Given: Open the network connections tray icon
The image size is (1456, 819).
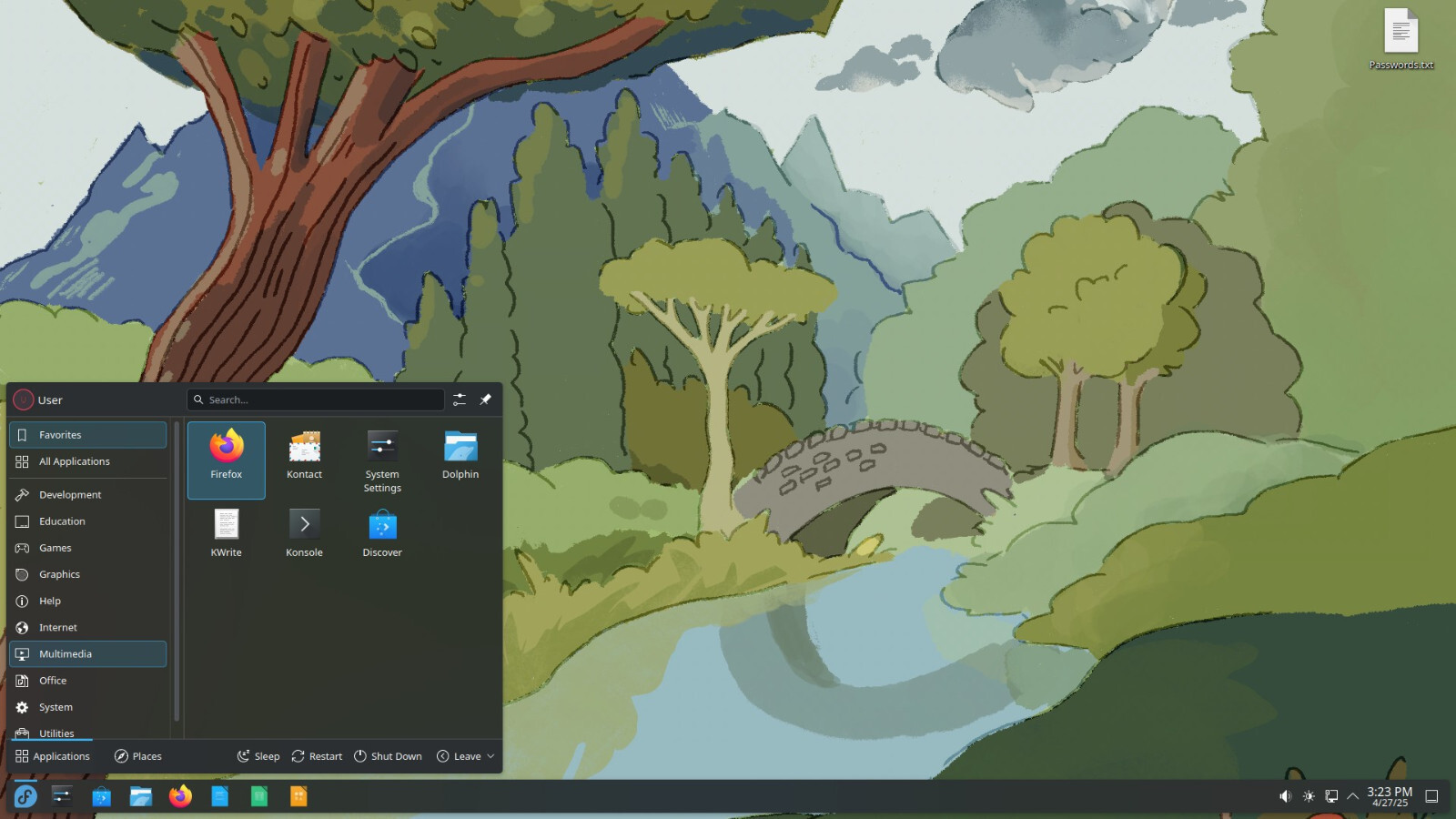Looking at the screenshot, I should [x=1331, y=796].
